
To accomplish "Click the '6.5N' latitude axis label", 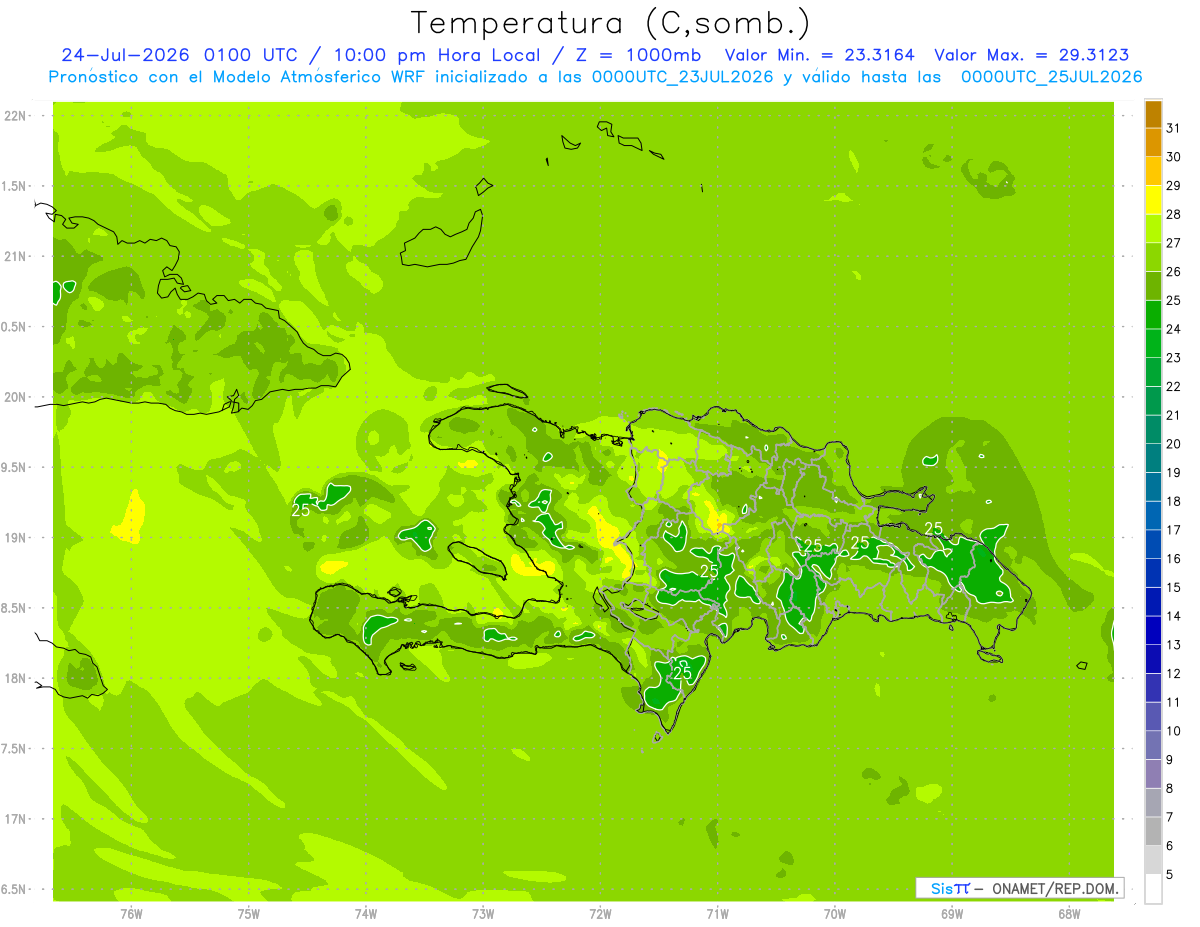I will pyautogui.click(x=15, y=889).
